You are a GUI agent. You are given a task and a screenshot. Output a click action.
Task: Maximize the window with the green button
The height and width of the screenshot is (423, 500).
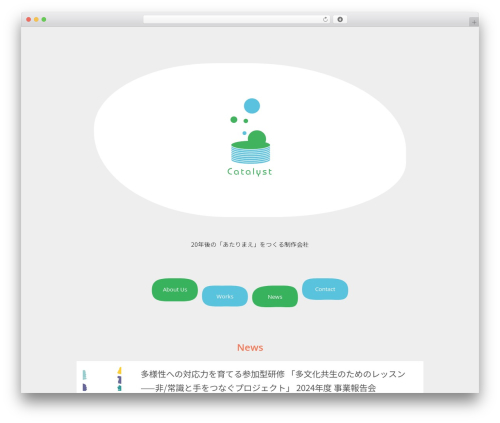click(x=44, y=20)
